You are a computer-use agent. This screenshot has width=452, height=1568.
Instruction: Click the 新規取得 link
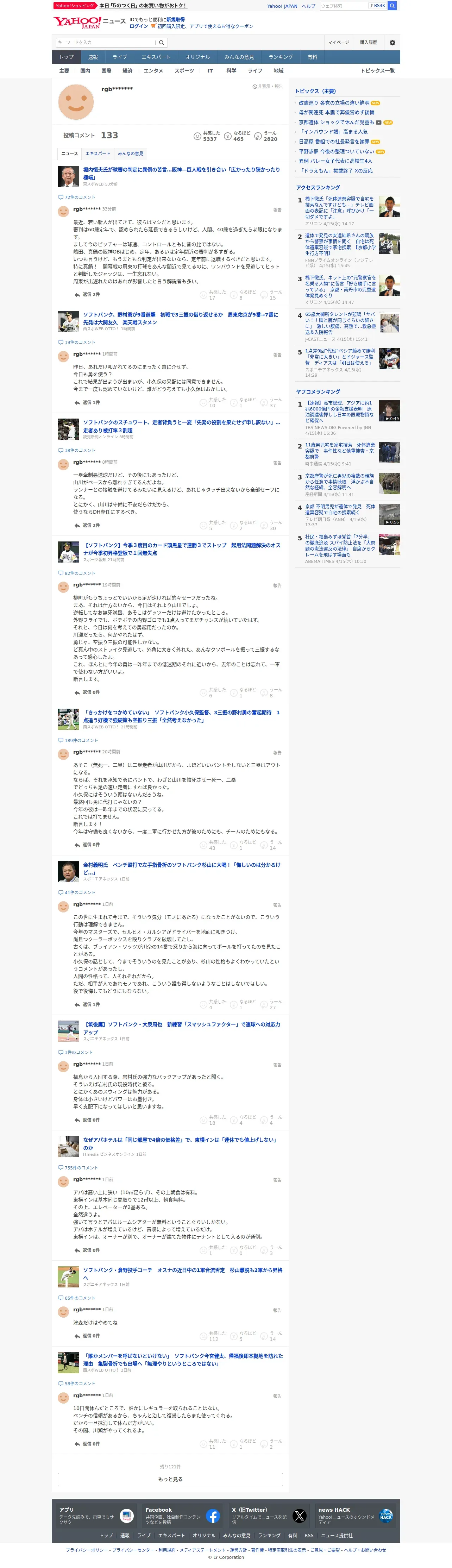click(175, 19)
